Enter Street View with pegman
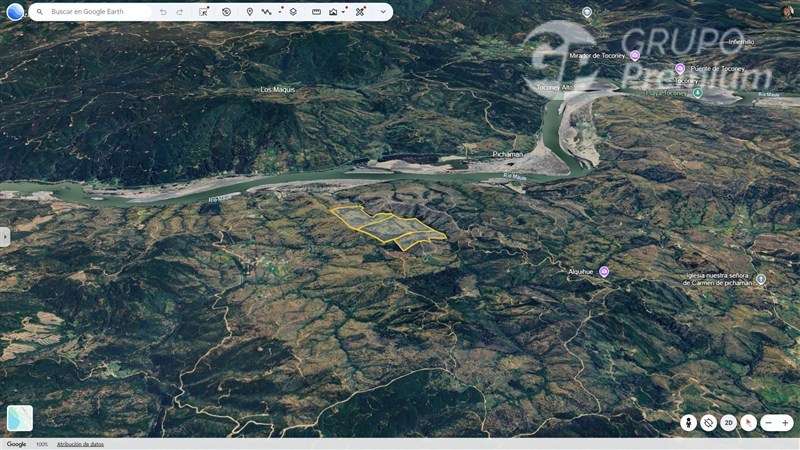Image resolution: width=800 pixels, height=450 pixels. click(x=688, y=423)
